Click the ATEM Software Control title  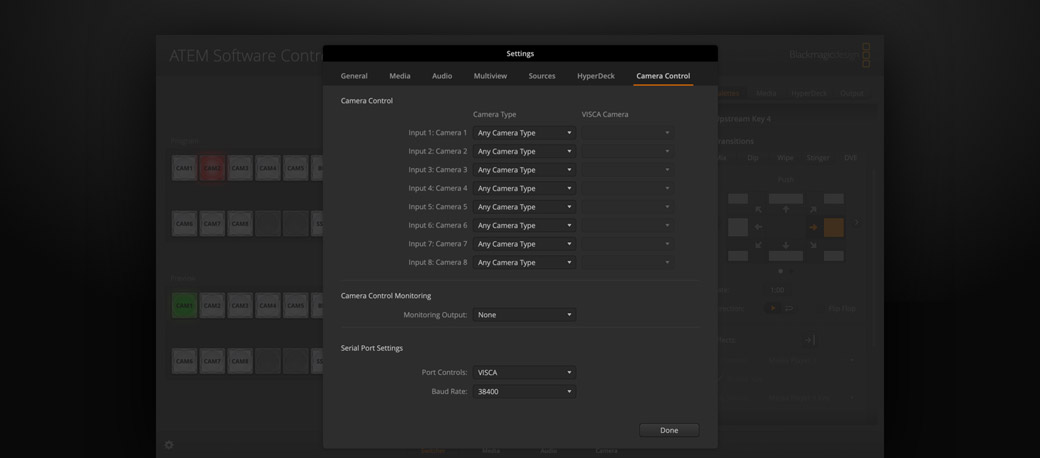246,56
